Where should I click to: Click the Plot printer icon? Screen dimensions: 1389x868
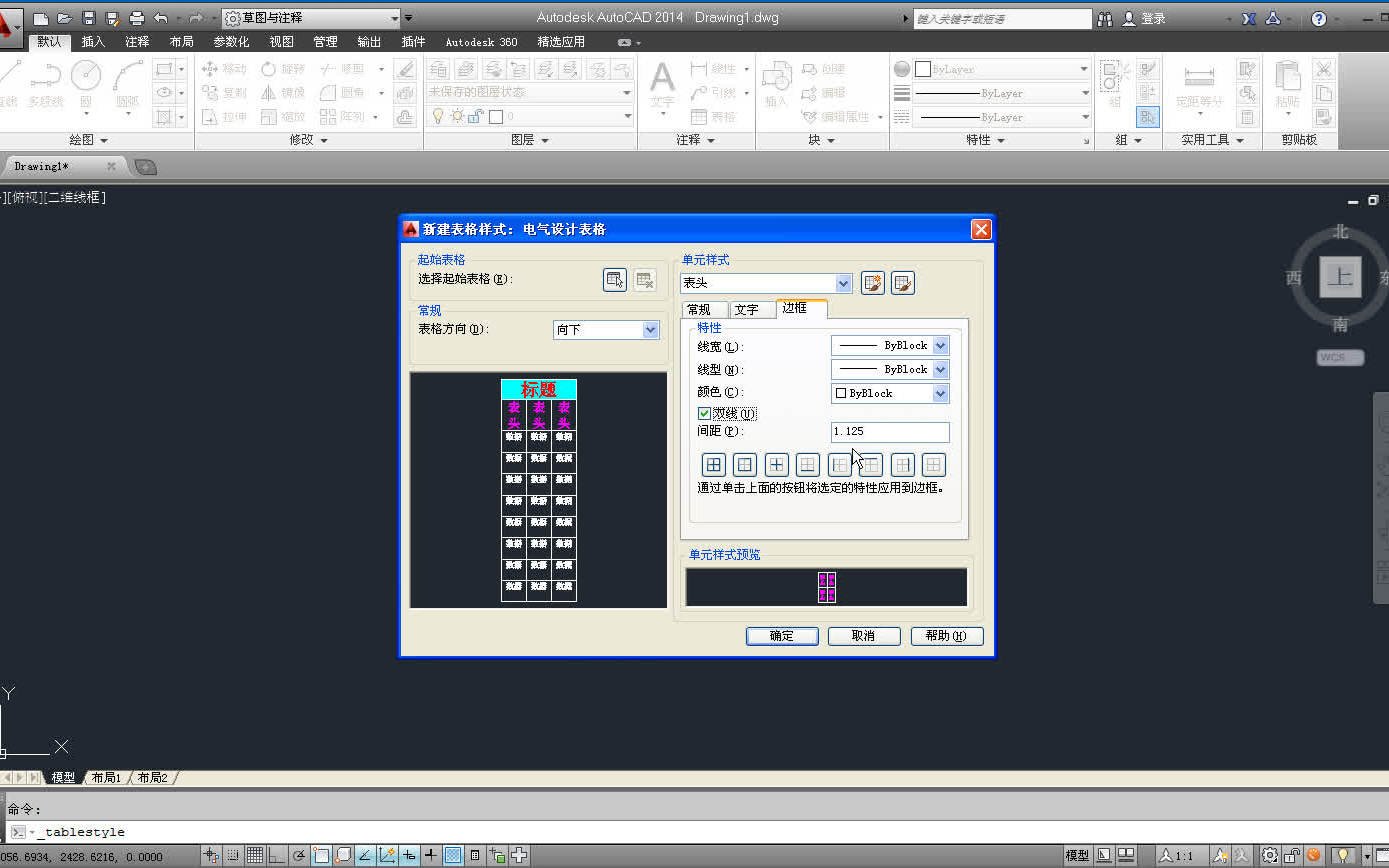coord(137,18)
